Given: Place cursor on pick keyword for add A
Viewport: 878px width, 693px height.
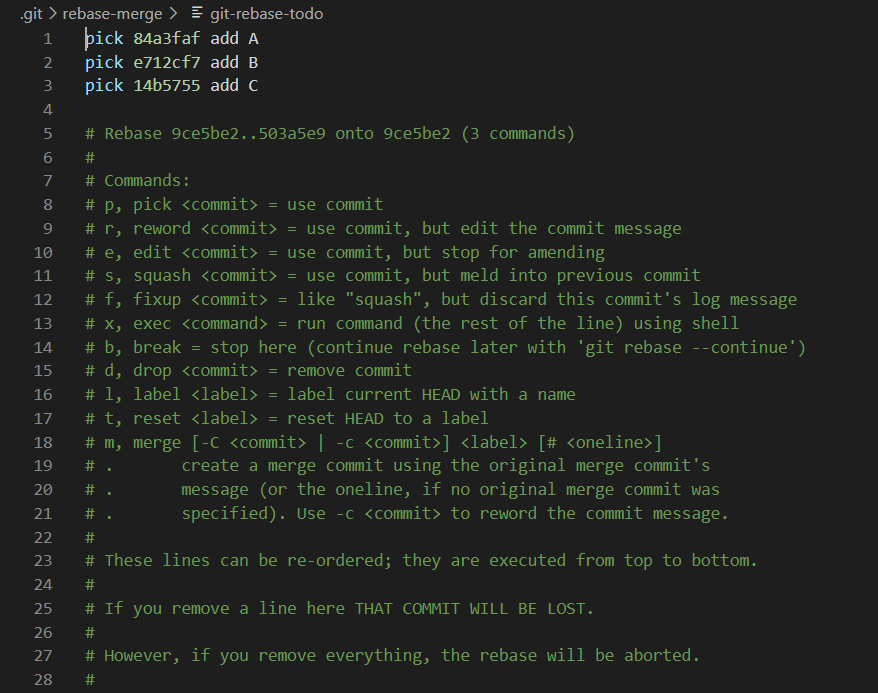Looking at the screenshot, I should click(104, 39).
